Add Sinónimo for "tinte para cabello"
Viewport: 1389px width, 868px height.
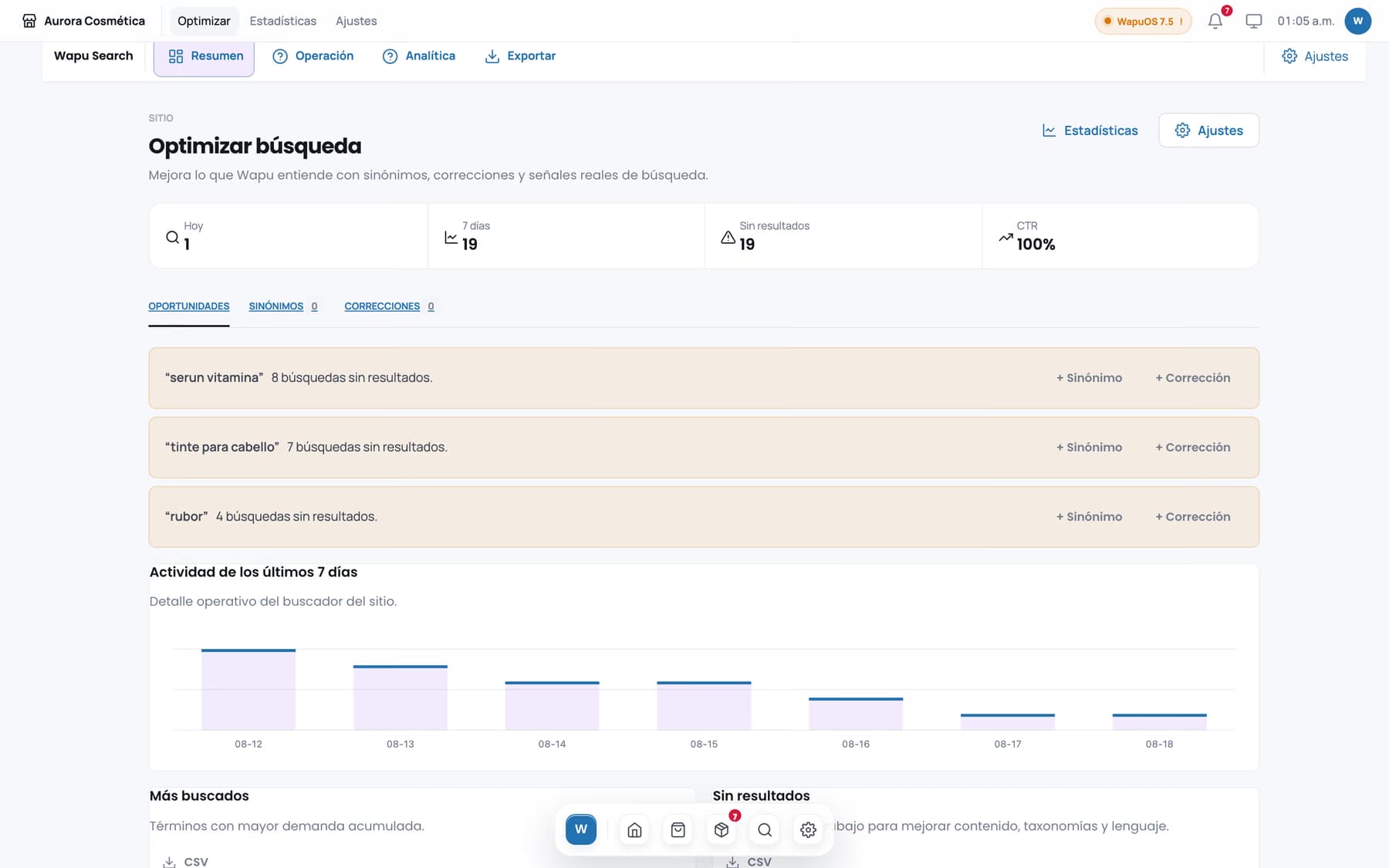point(1089,448)
